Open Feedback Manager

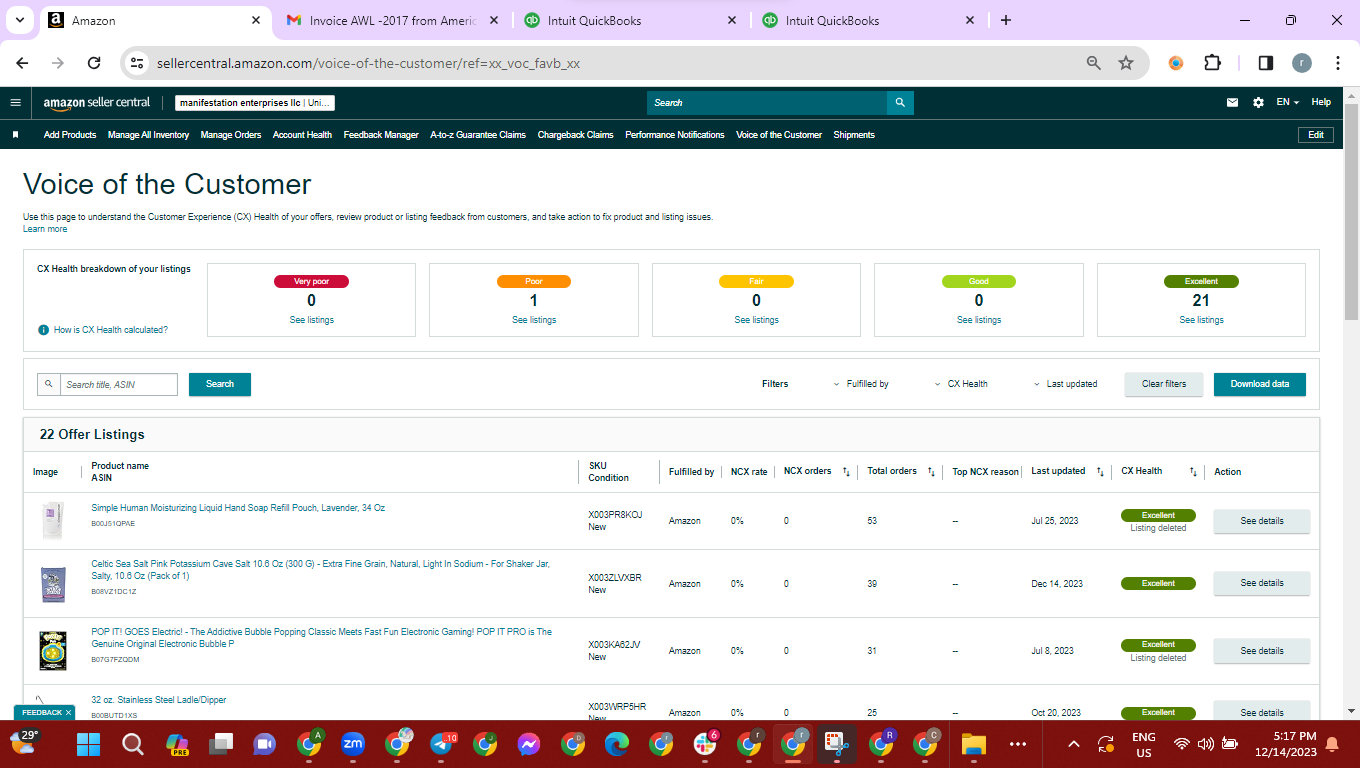[x=381, y=135]
